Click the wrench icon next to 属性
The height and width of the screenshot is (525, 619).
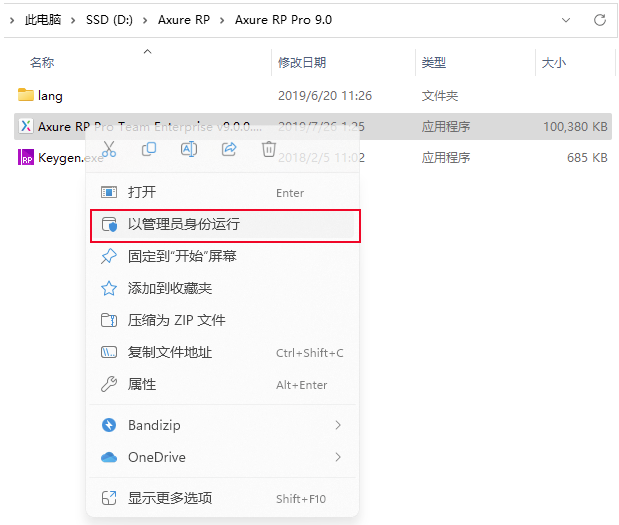pos(109,384)
